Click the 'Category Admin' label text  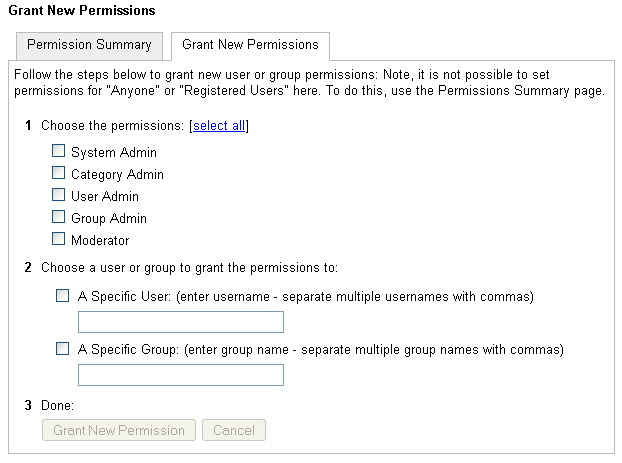click(117, 175)
